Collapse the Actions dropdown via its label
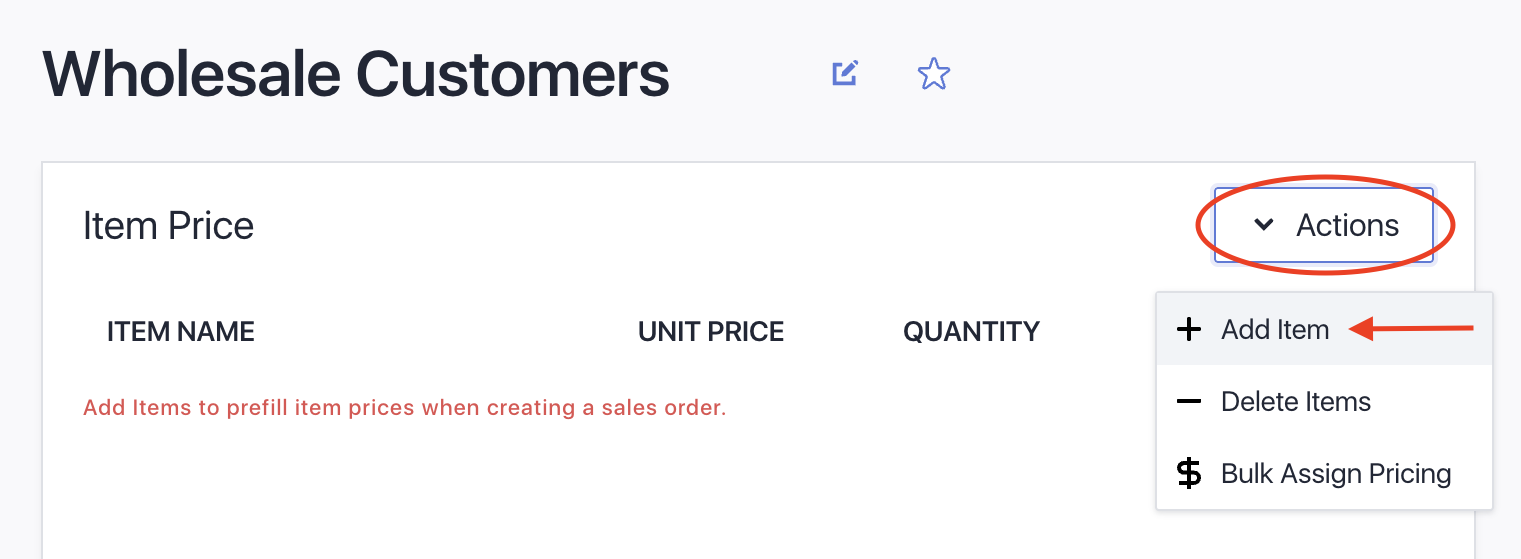This screenshot has width=1521, height=559. pyautogui.click(x=1347, y=225)
